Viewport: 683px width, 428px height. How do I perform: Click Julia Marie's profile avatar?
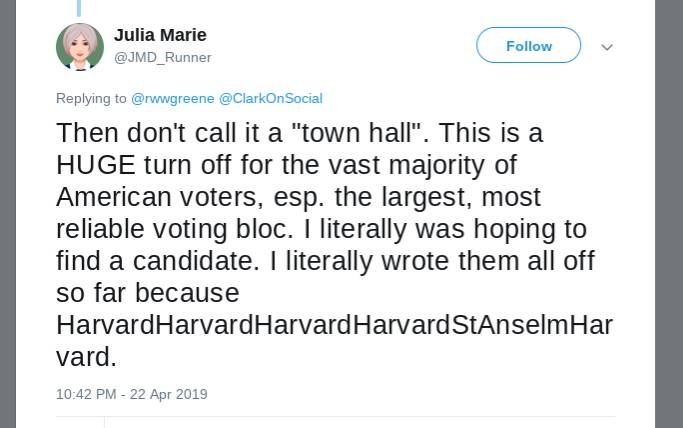coord(80,46)
